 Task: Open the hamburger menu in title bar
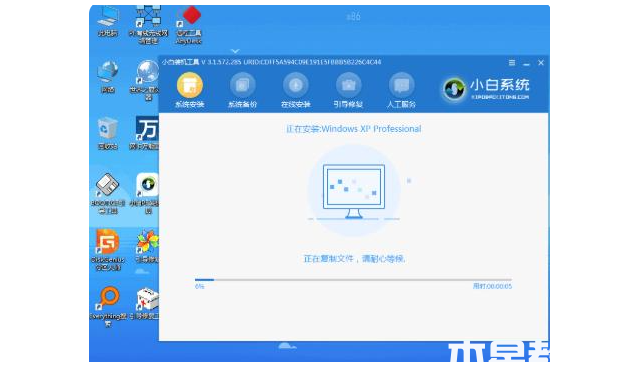[x=512, y=63]
